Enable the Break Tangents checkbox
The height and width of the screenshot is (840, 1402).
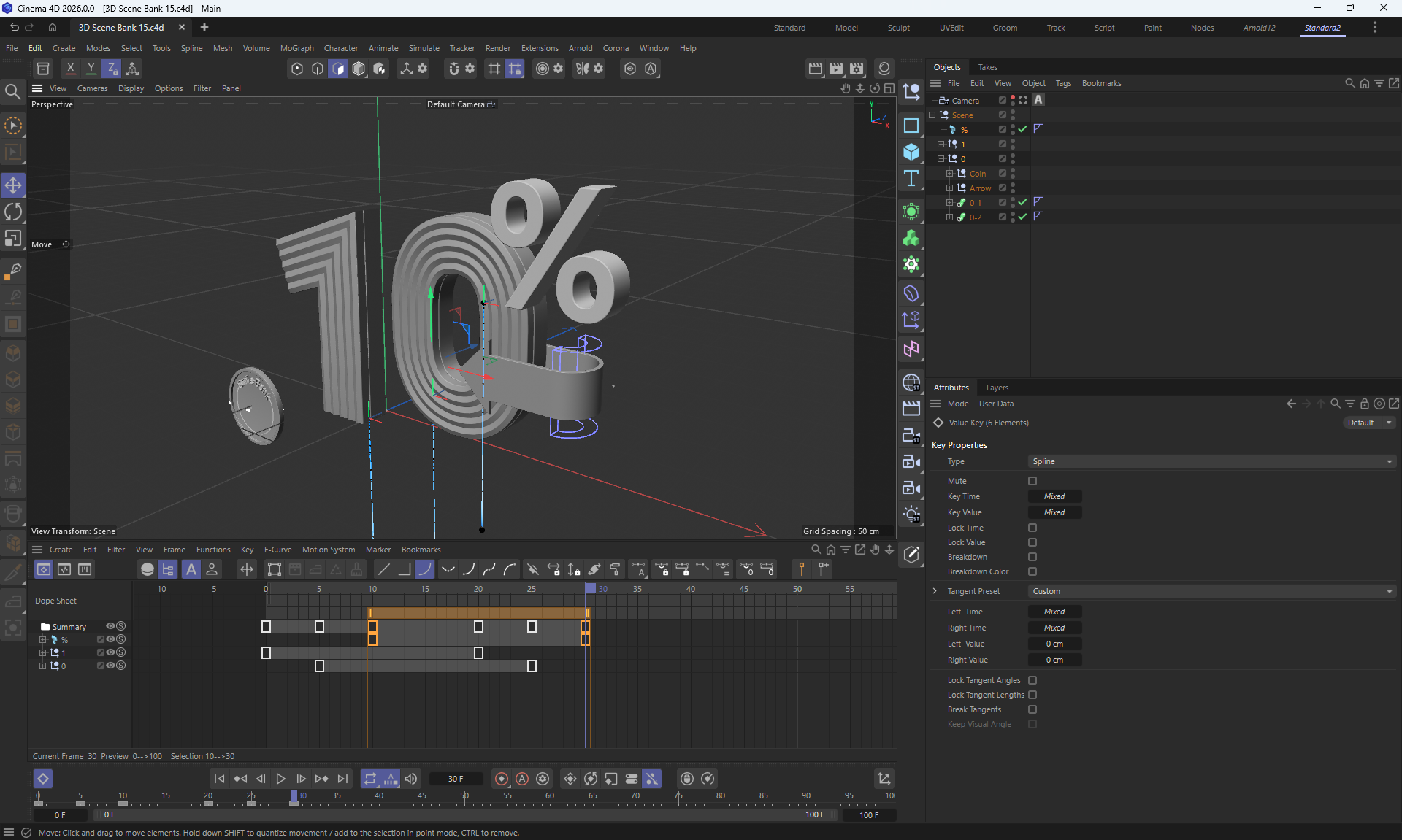click(x=1033, y=709)
